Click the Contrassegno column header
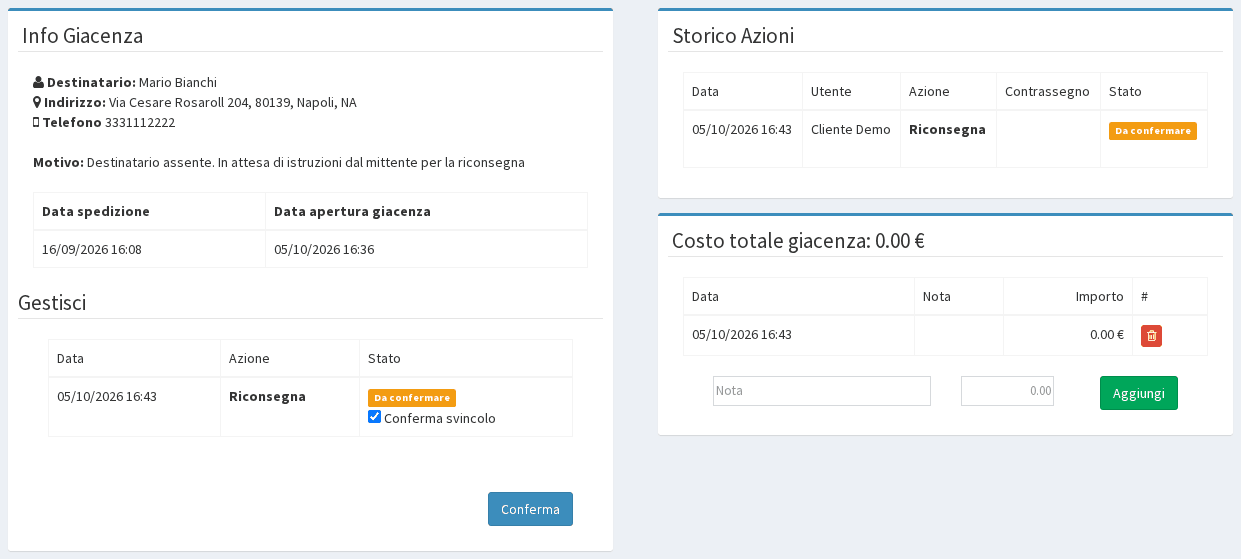This screenshot has width=1241, height=559. point(1047,91)
